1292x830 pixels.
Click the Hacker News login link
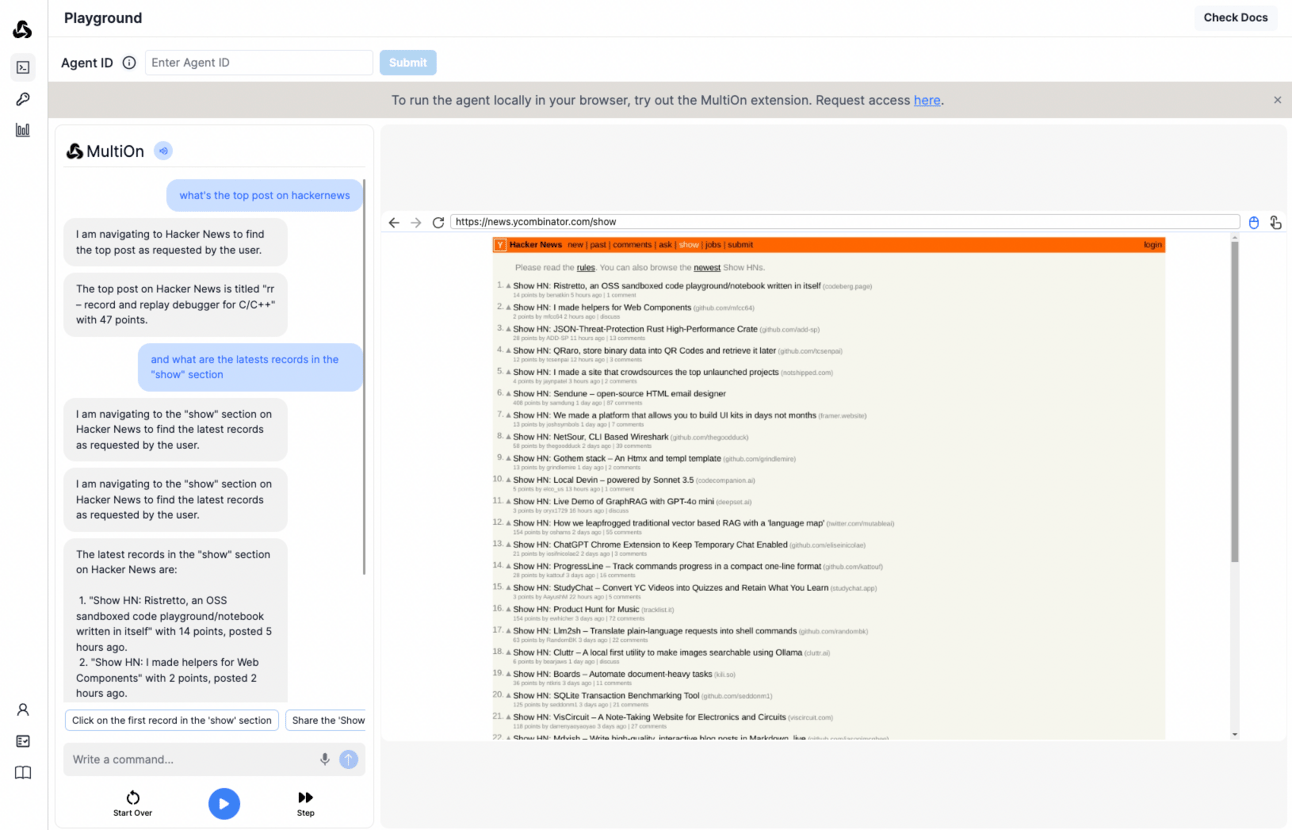pos(1153,245)
